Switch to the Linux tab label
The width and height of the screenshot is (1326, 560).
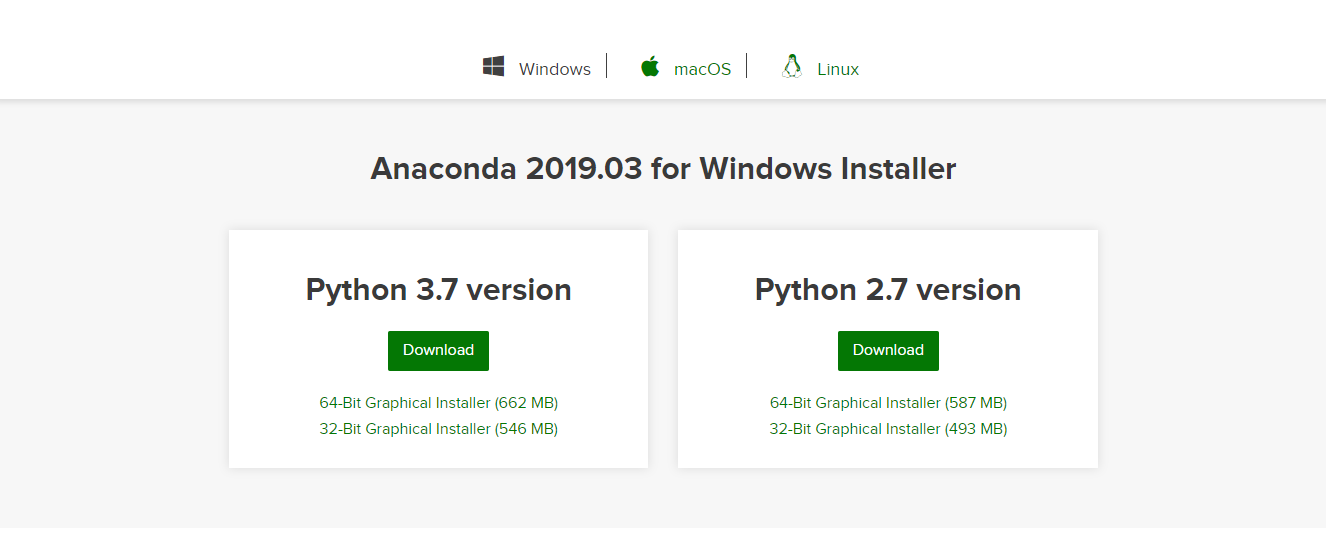[x=838, y=69]
